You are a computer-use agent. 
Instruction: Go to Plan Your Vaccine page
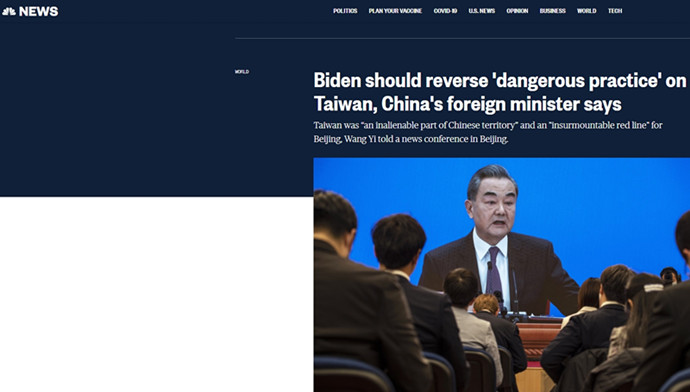(395, 11)
